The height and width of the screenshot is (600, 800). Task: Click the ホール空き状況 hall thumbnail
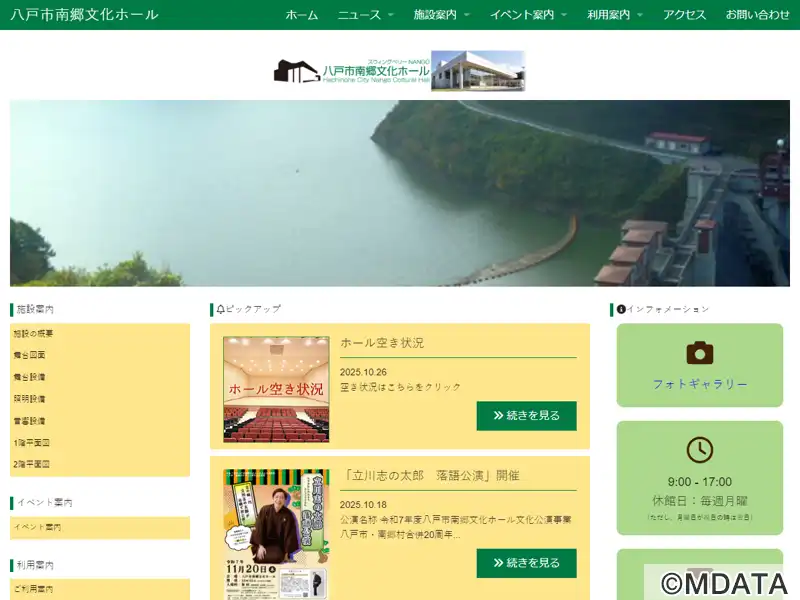point(276,389)
